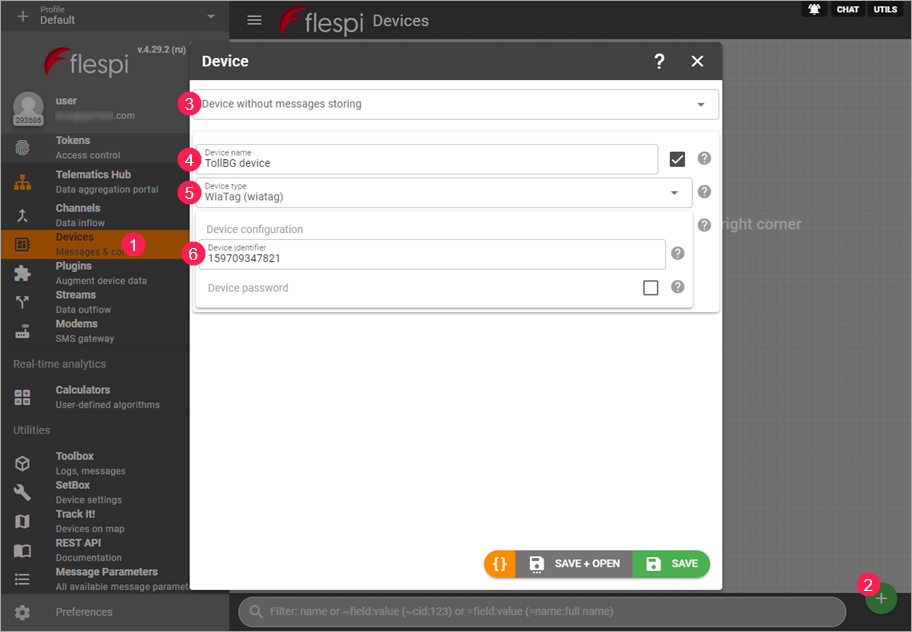The image size is (912, 632).
Task: Click help icon next to Device identifier
Action: pos(678,253)
